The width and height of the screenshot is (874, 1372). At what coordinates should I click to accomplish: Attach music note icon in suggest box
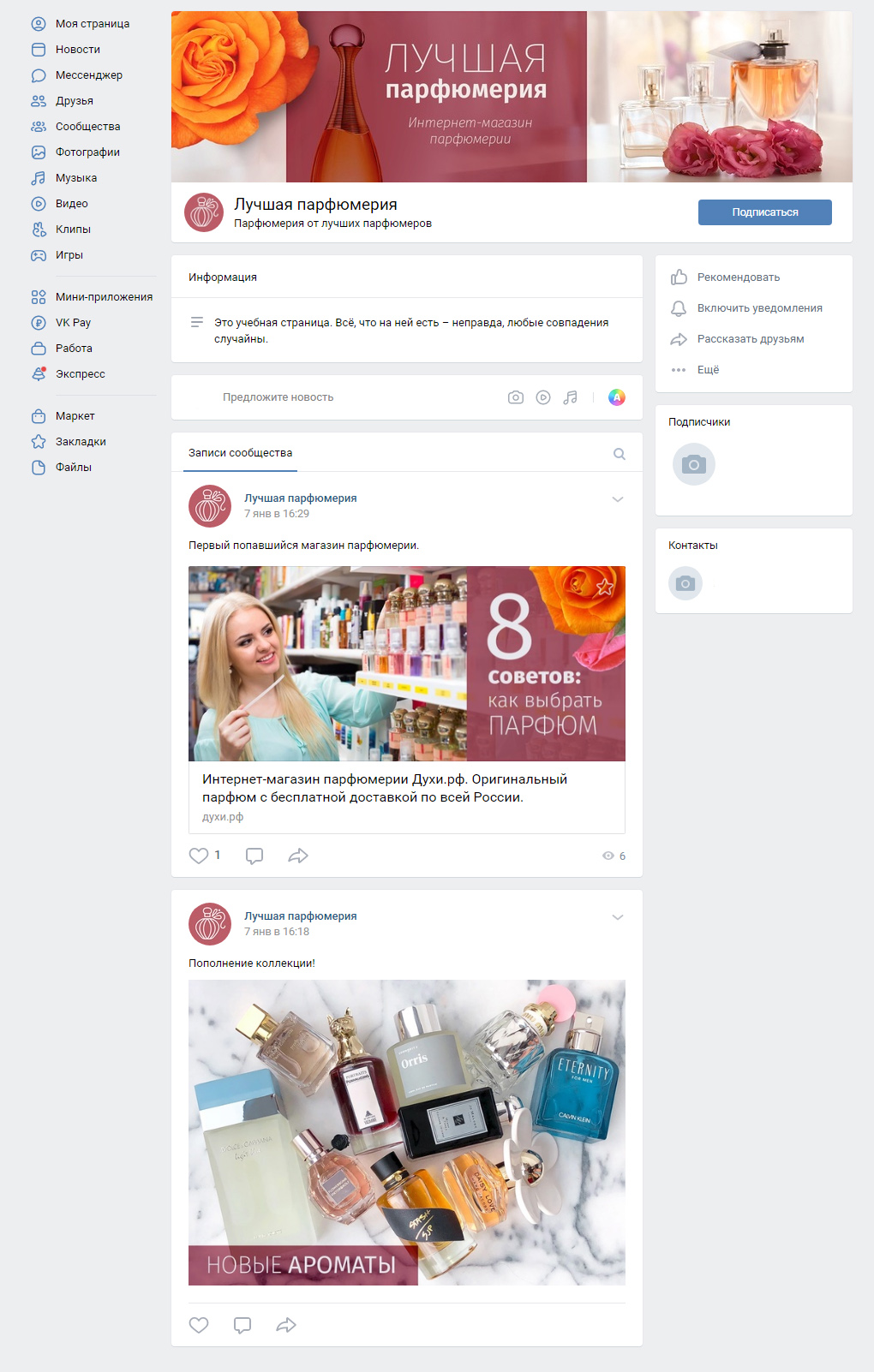tap(571, 397)
